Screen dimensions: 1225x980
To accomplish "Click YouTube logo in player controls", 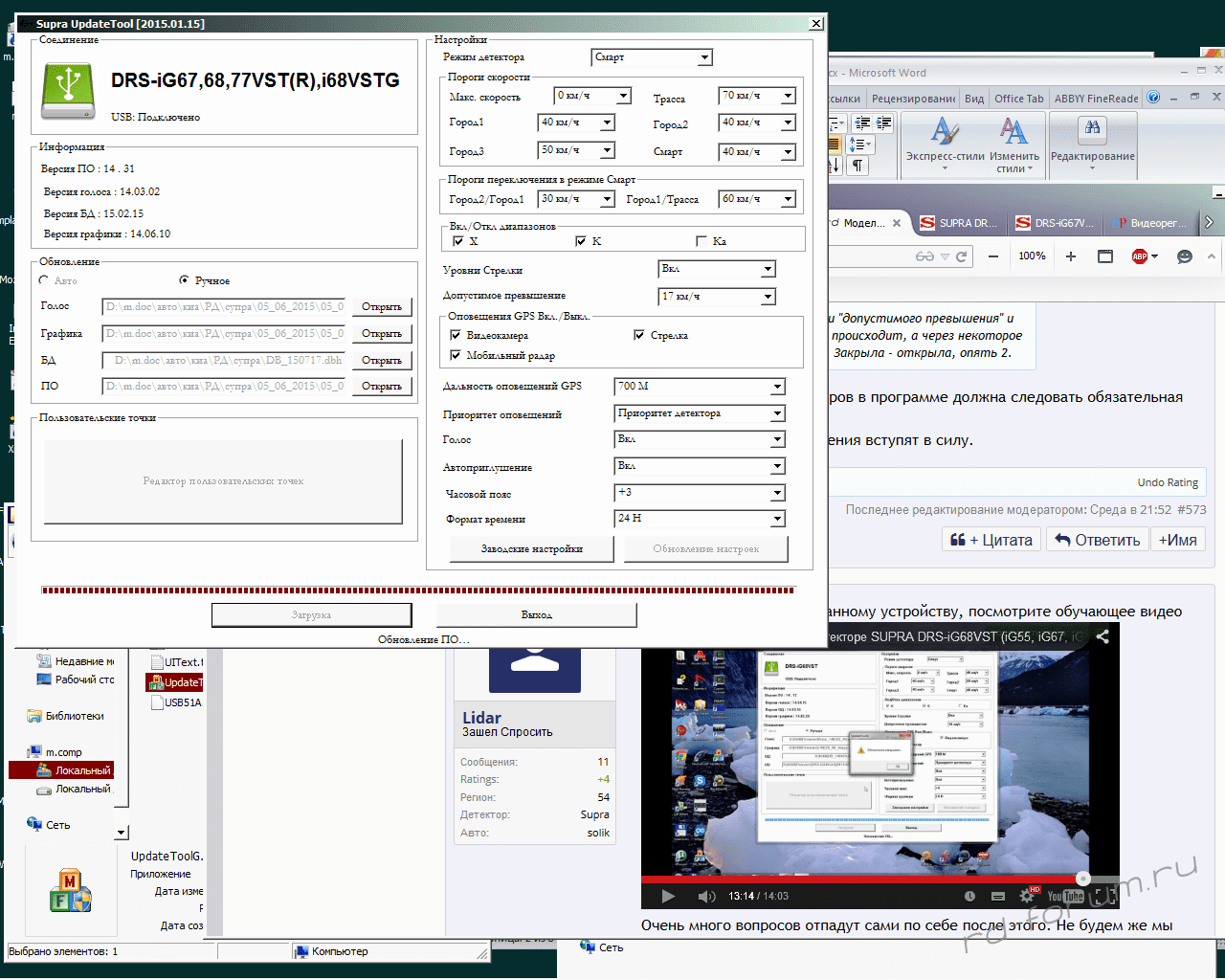I will [x=1065, y=896].
